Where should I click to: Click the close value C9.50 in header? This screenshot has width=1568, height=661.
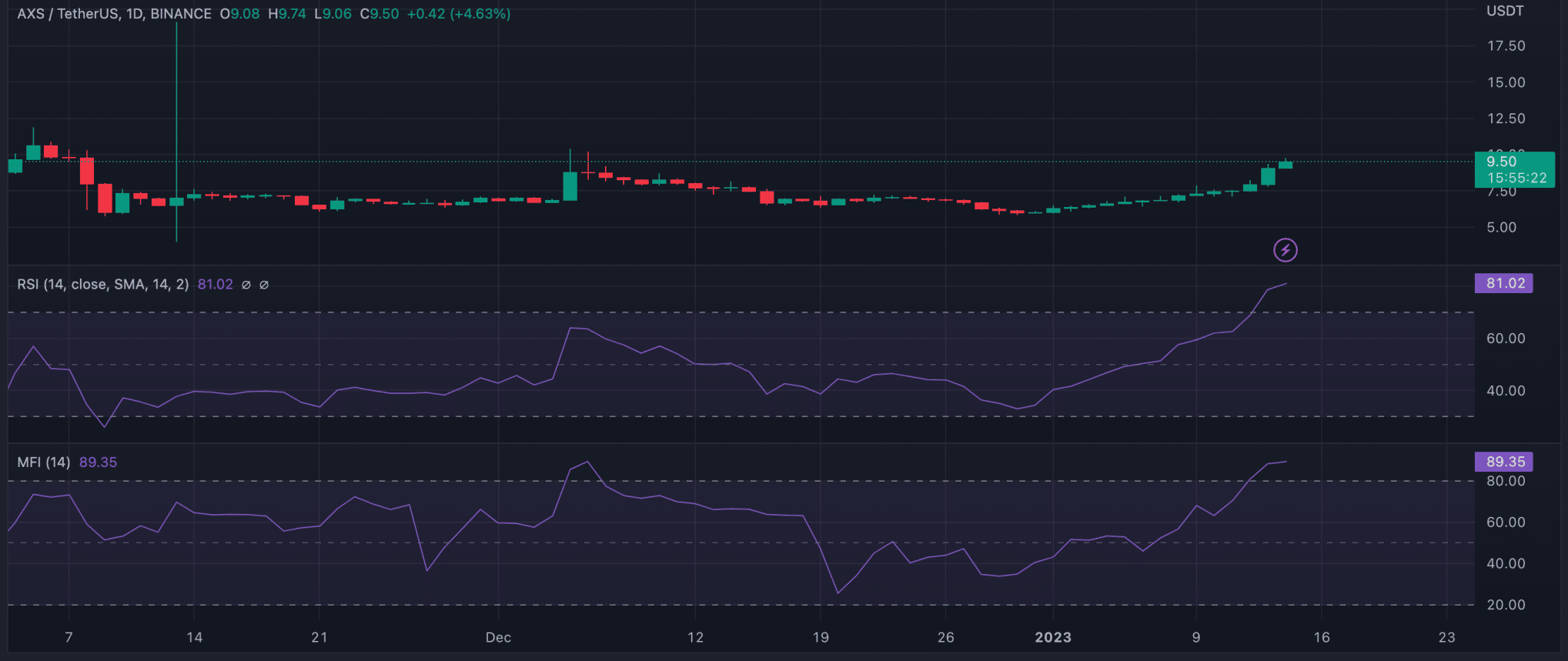coord(379,14)
